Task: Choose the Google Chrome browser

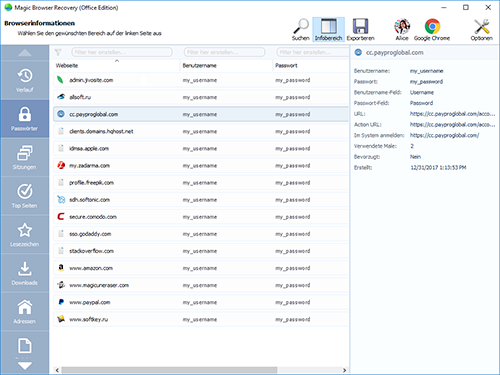Action: tap(432, 30)
